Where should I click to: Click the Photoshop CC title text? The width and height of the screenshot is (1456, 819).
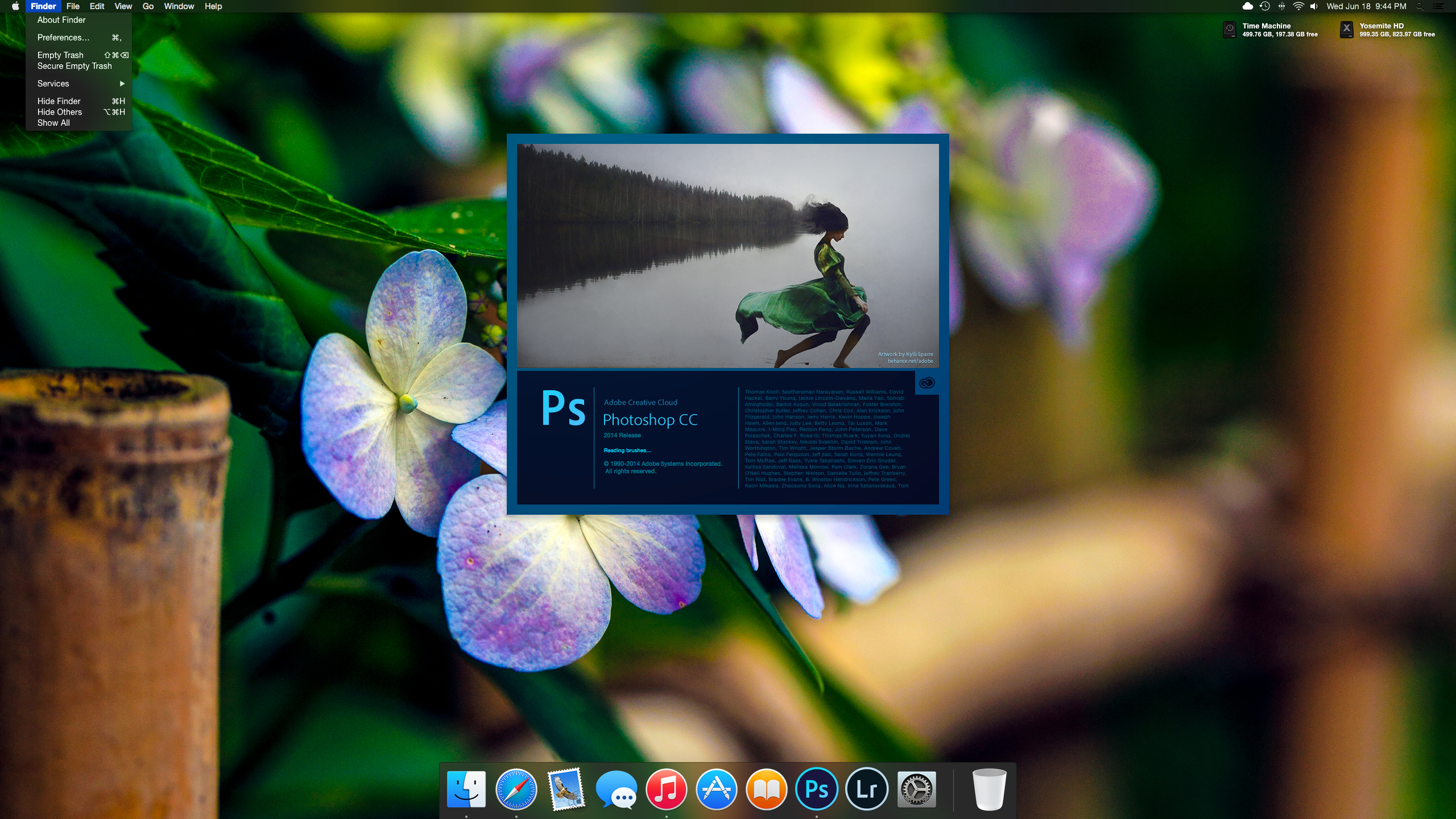(x=650, y=420)
